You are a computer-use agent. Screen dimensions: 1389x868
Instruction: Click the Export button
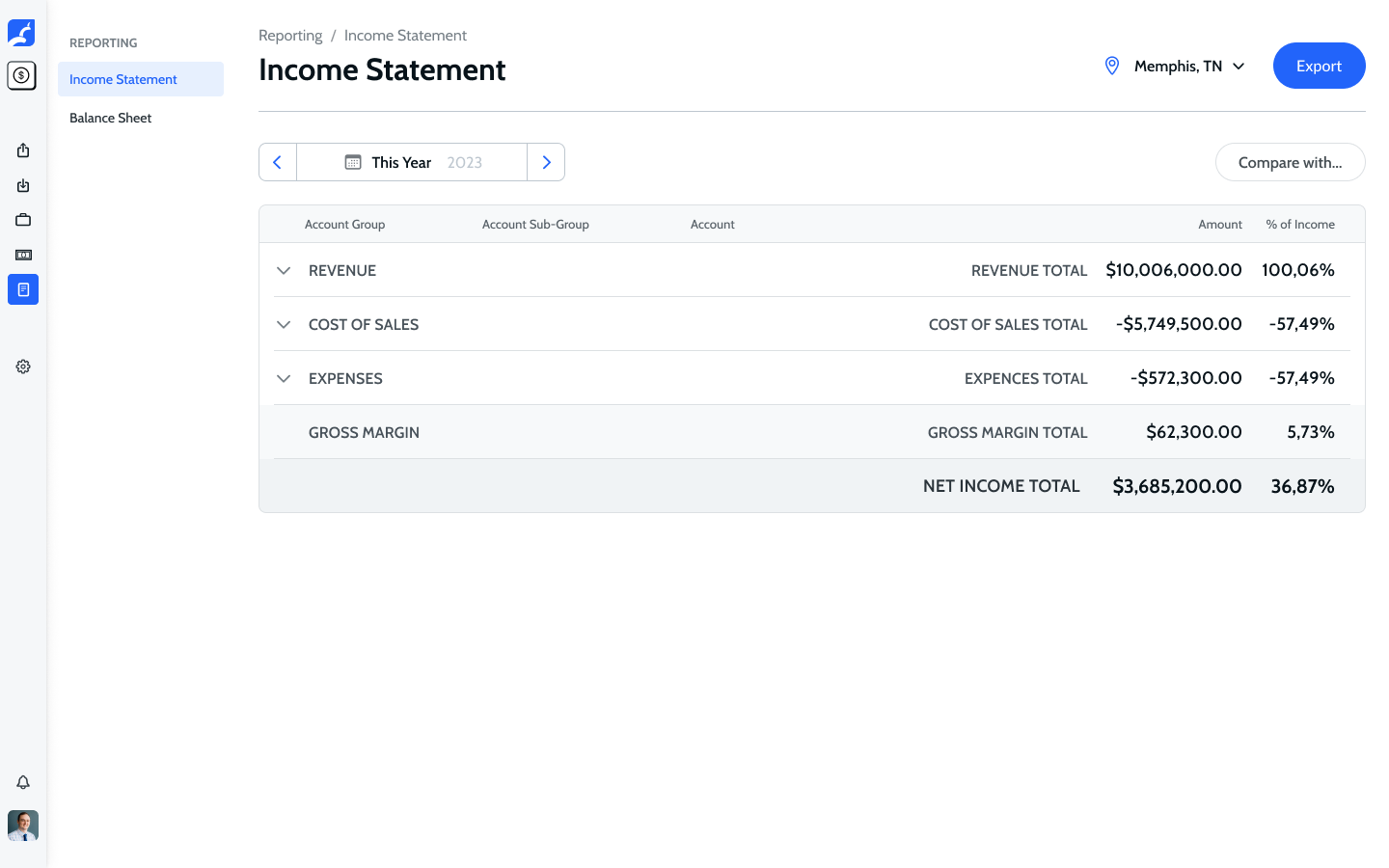pyautogui.click(x=1319, y=66)
